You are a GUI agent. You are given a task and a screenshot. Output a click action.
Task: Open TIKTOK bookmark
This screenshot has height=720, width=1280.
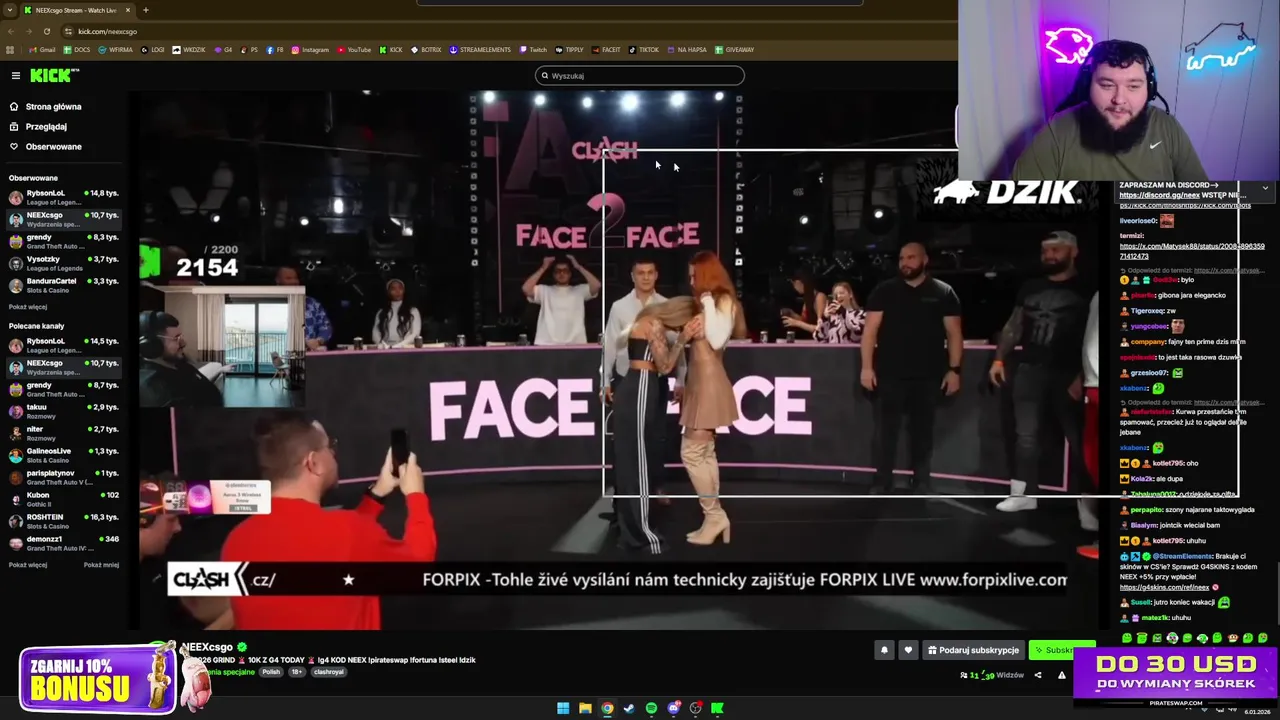click(644, 50)
